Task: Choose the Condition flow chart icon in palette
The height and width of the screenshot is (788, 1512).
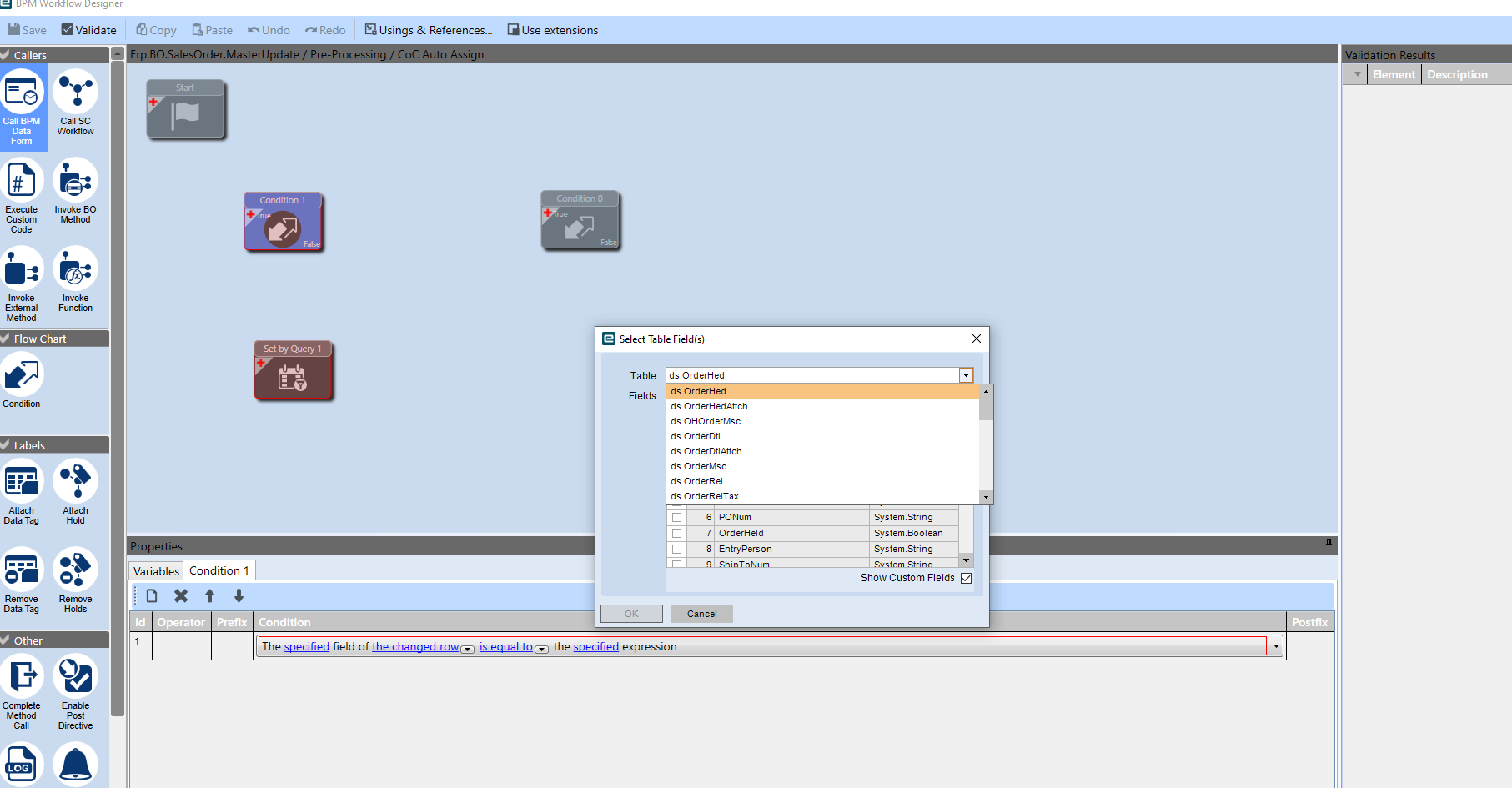Action: 22,380
